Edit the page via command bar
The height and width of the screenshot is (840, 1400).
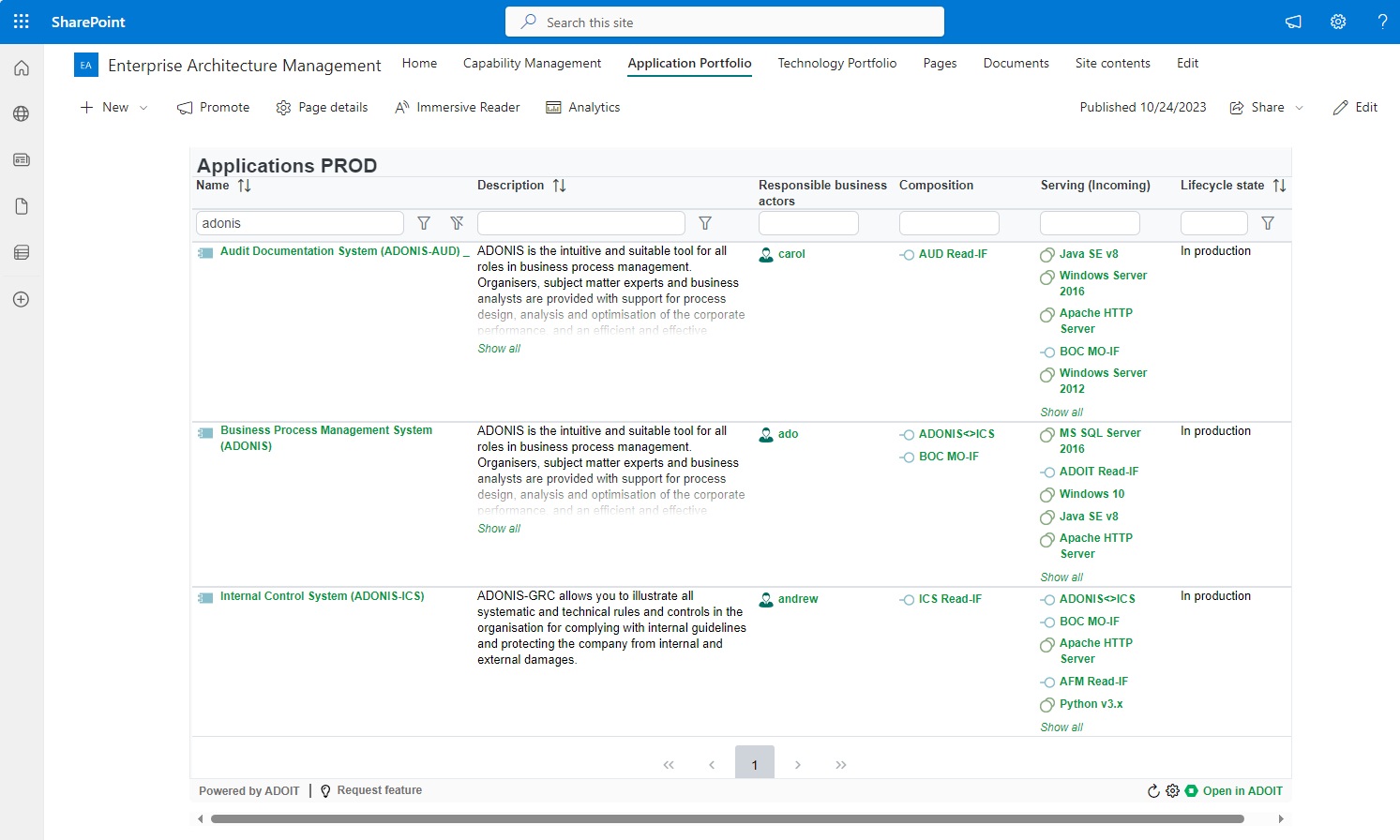tap(1355, 108)
